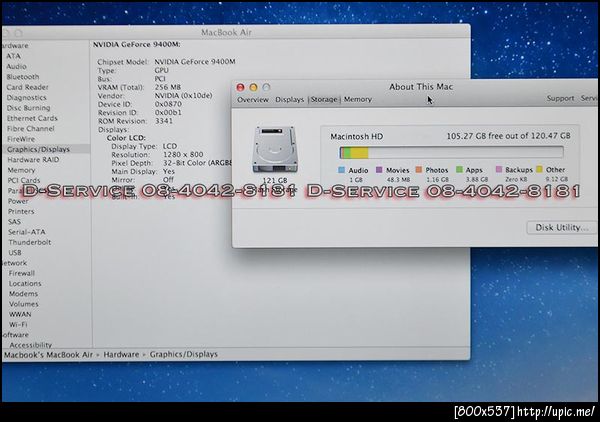The image size is (600, 422).
Task: Click the yellow Other legend swatch
Action: click(x=540, y=169)
